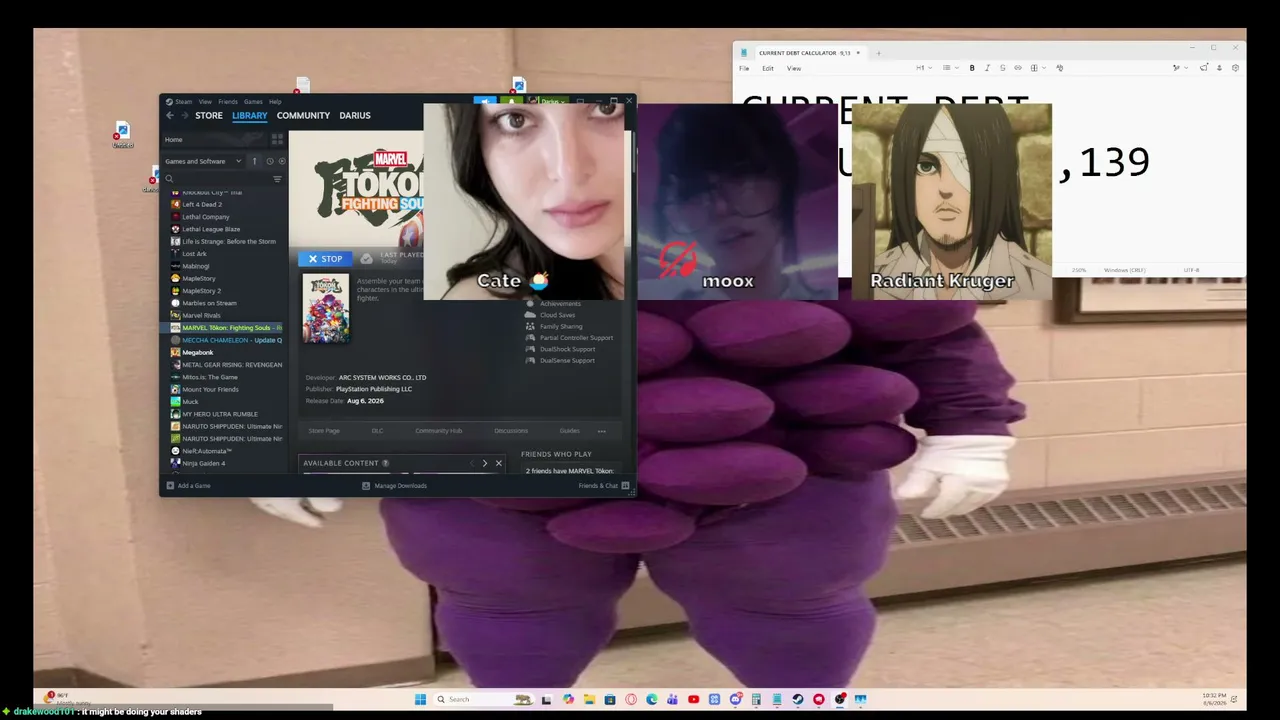The height and width of the screenshot is (720, 1280).
Task: Switch to the LIBRARY tab in Steam
Action: click(x=250, y=115)
